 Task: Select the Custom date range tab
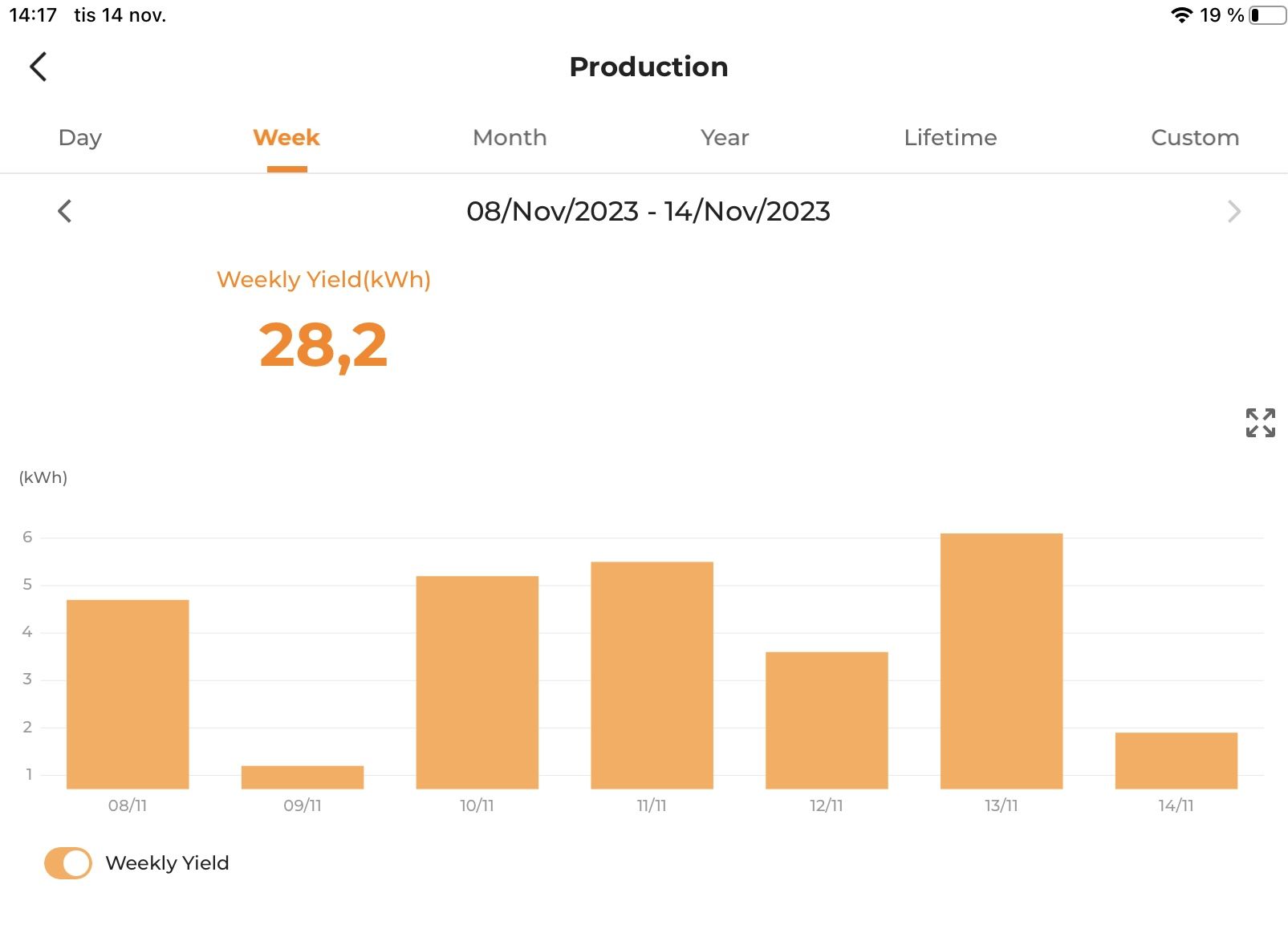1195,137
